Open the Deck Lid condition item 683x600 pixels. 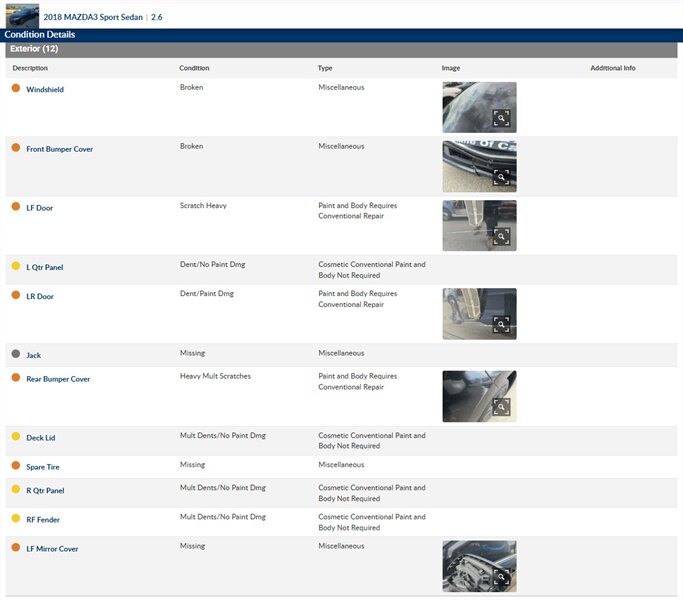click(x=42, y=438)
